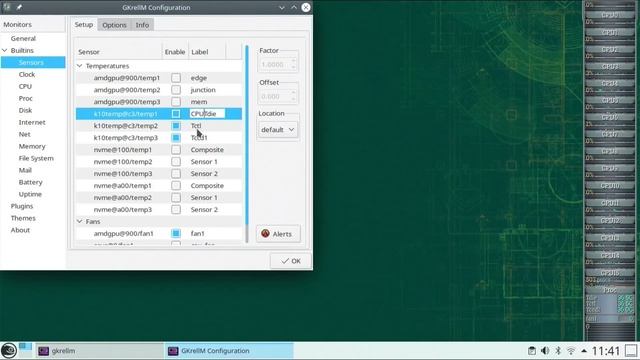Switch to the Info tab
640x360 pixels.
142,25
